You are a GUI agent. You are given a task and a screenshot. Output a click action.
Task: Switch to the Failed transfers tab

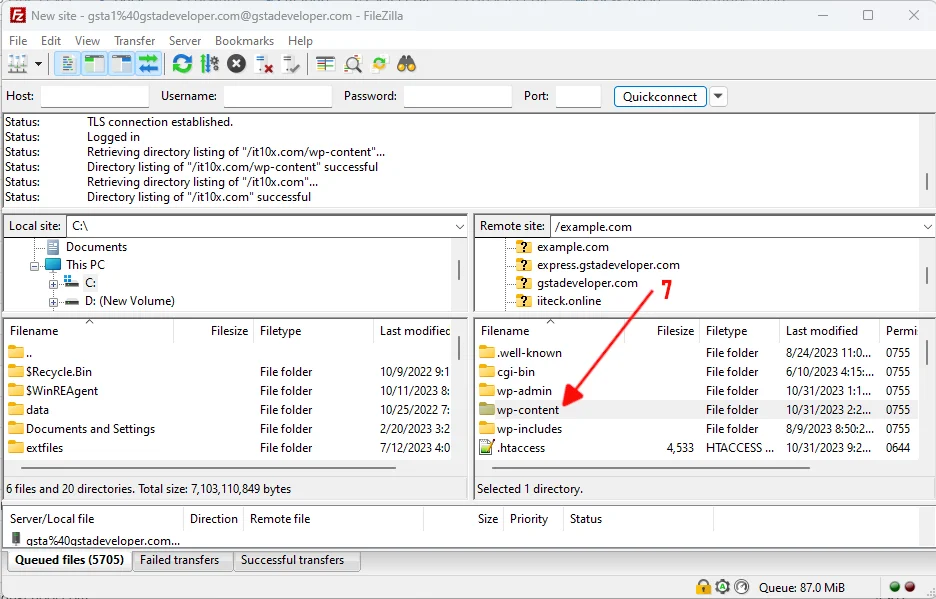click(x=180, y=561)
